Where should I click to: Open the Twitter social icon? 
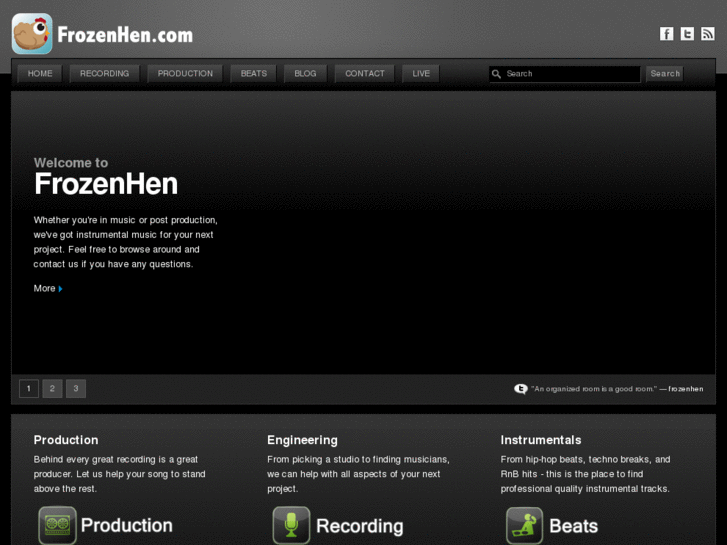[x=687, y=34]
